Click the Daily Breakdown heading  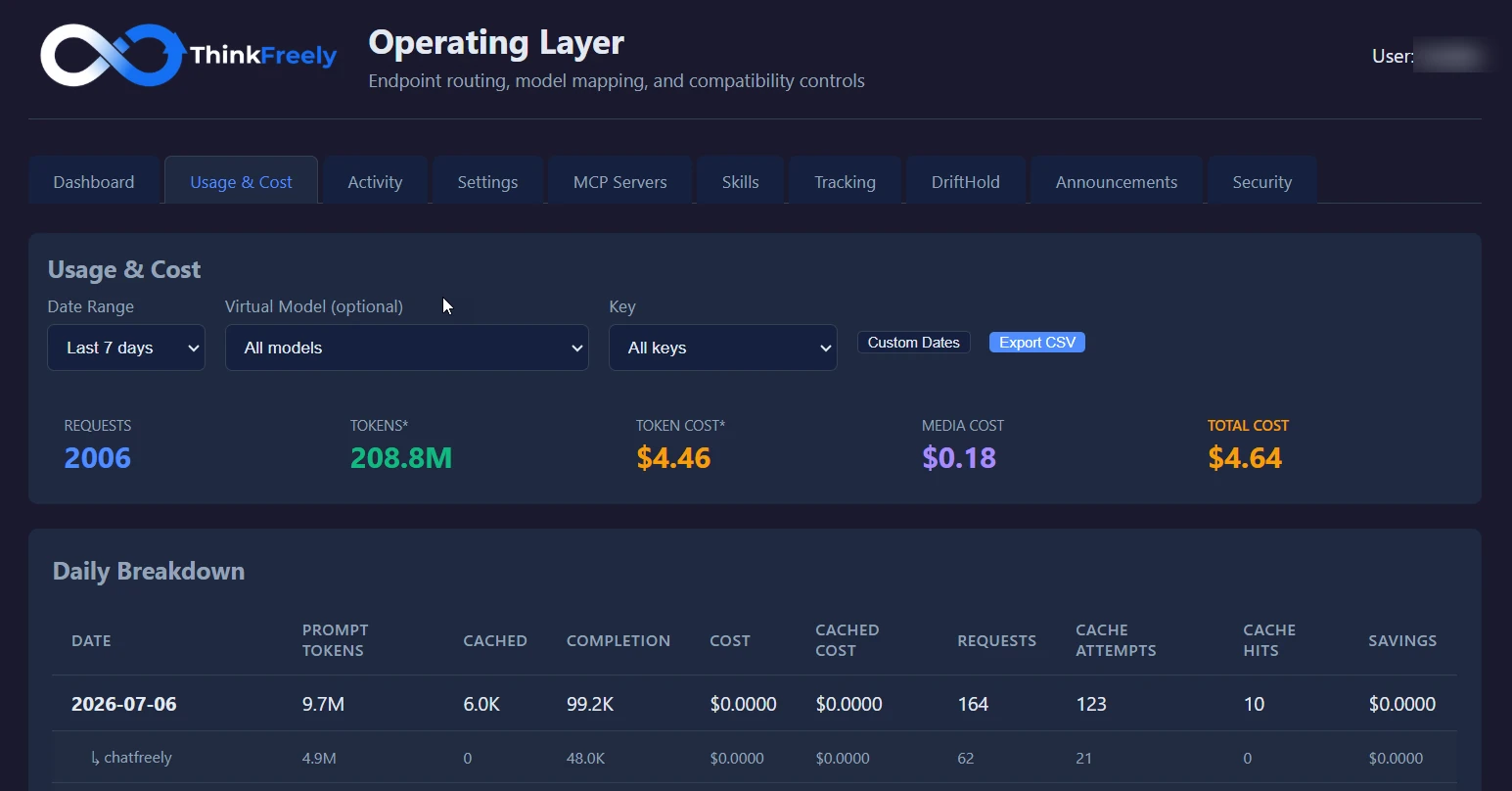(x=149, y=571)
